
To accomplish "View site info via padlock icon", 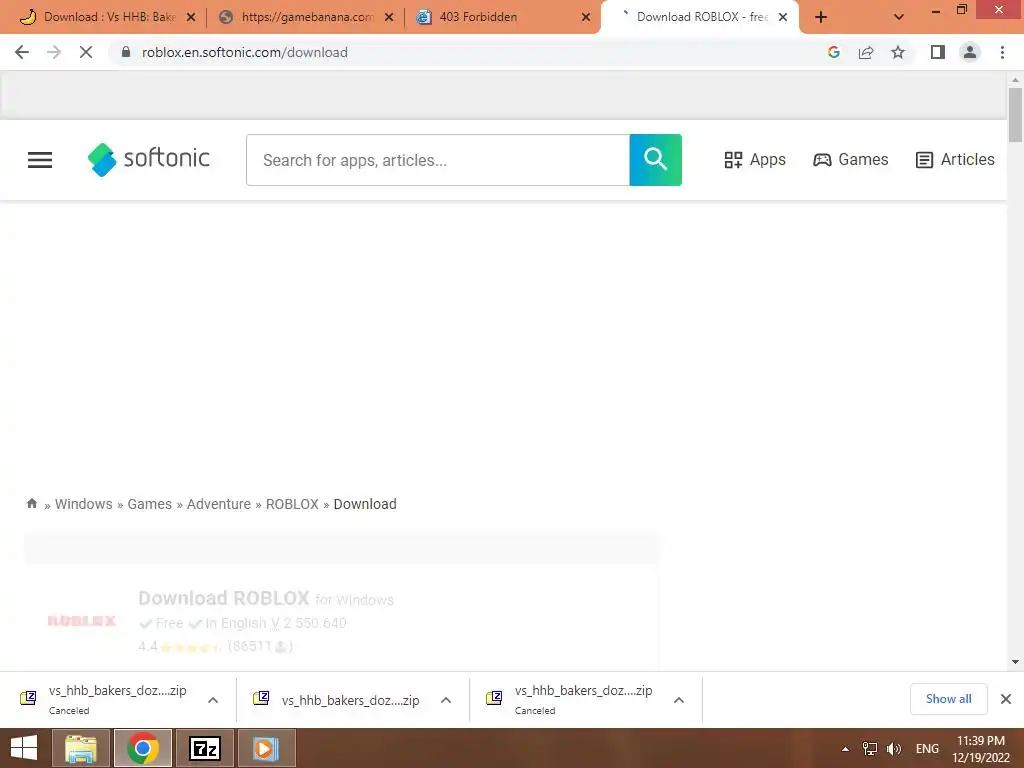I will [x=126, y=52].
